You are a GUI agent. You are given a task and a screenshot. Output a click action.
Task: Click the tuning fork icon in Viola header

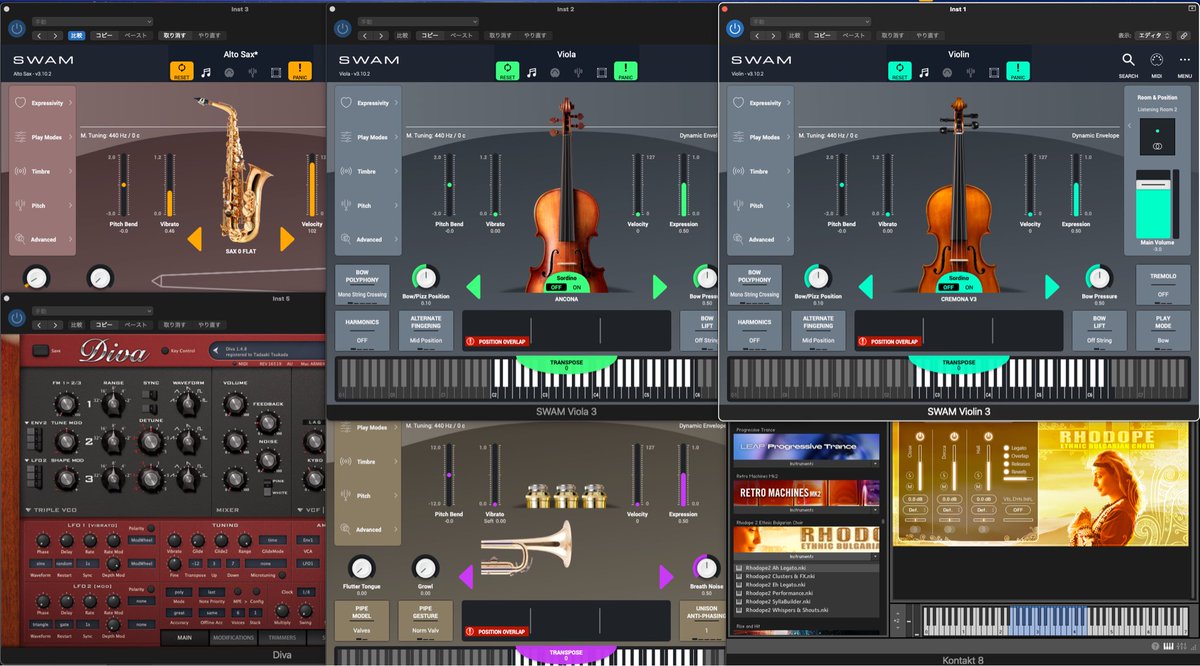coord(578,72)
